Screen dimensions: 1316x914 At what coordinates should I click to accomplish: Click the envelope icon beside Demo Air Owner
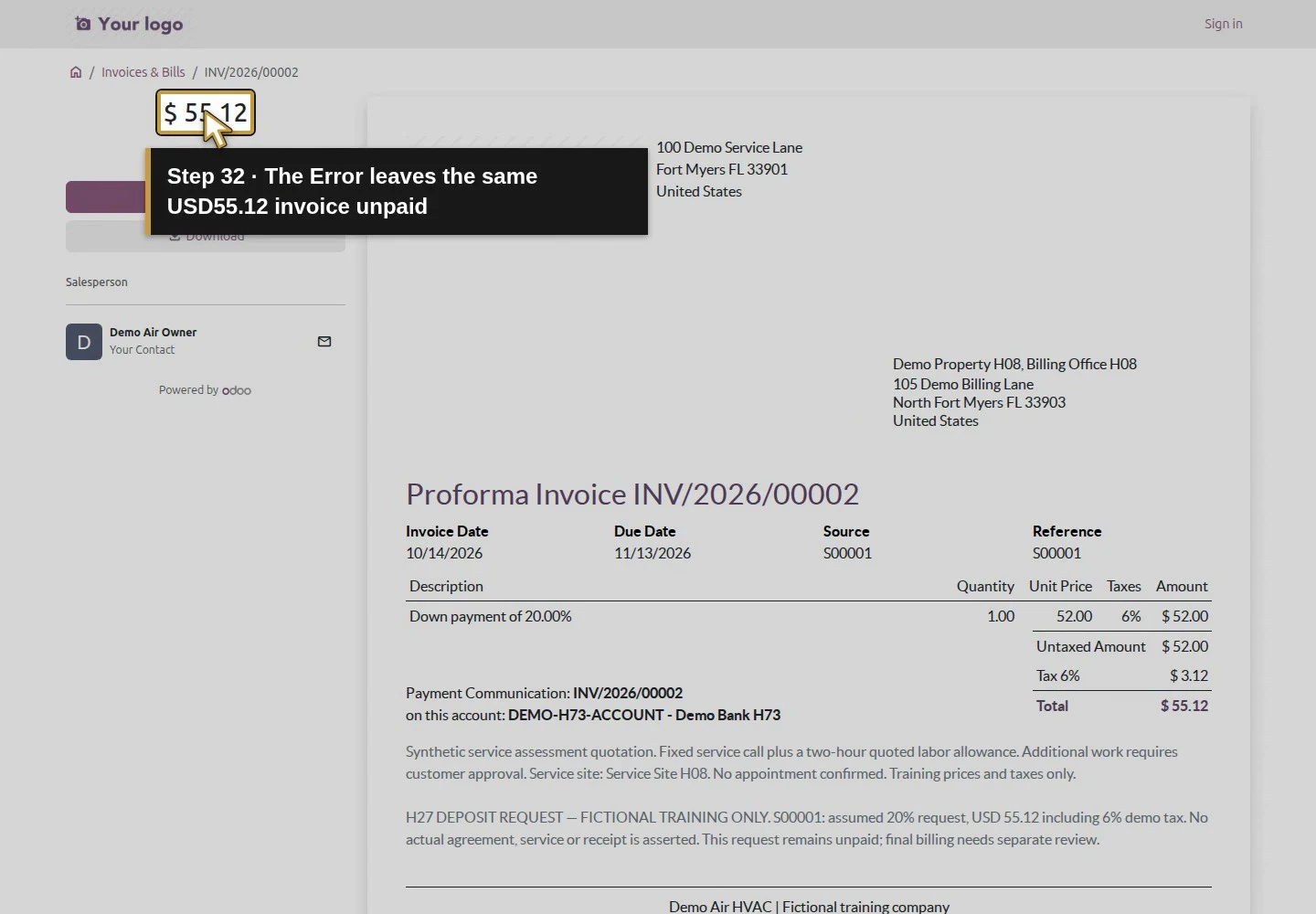click(324, 342)
